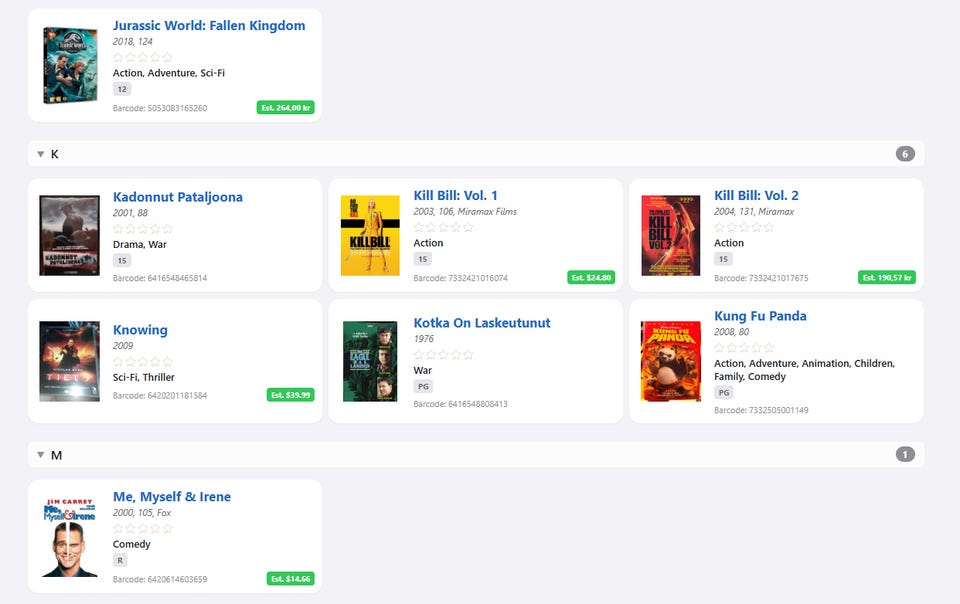Click Kadonnut Pataljoona cover thumbnail
The image size is (960, 604).
pos(69,236)
